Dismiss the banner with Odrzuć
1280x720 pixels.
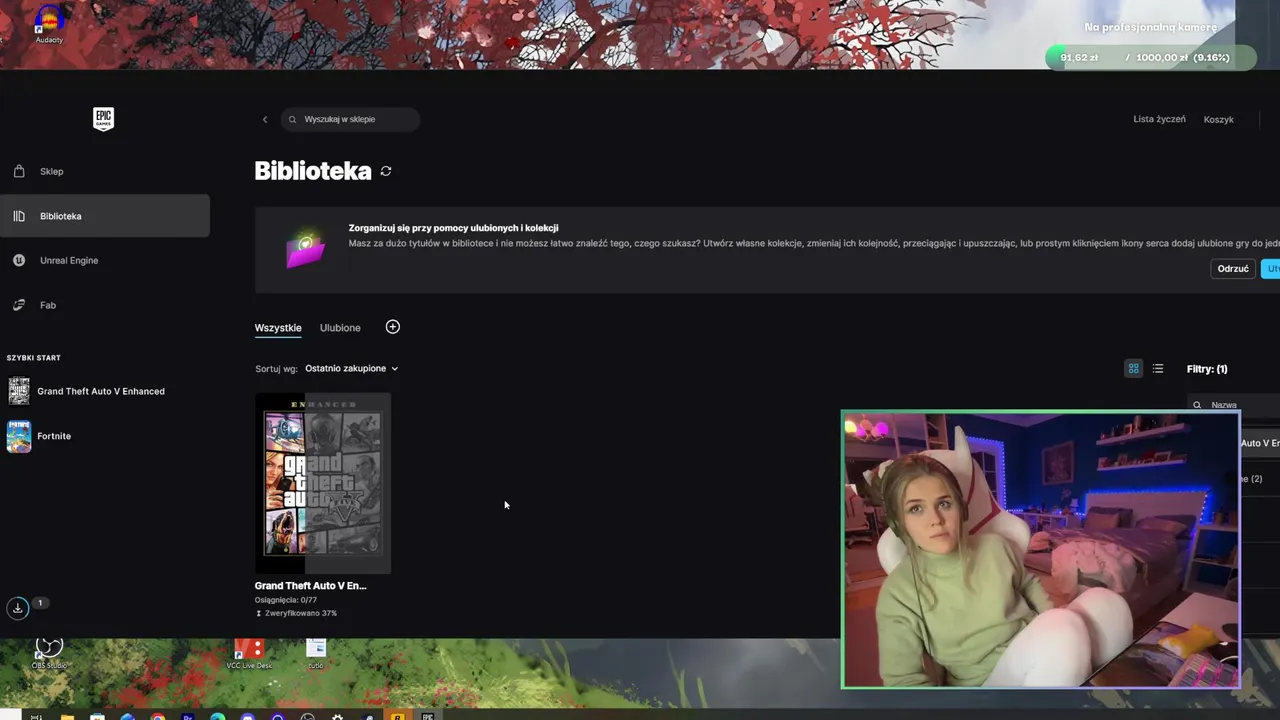[1232, 268]
